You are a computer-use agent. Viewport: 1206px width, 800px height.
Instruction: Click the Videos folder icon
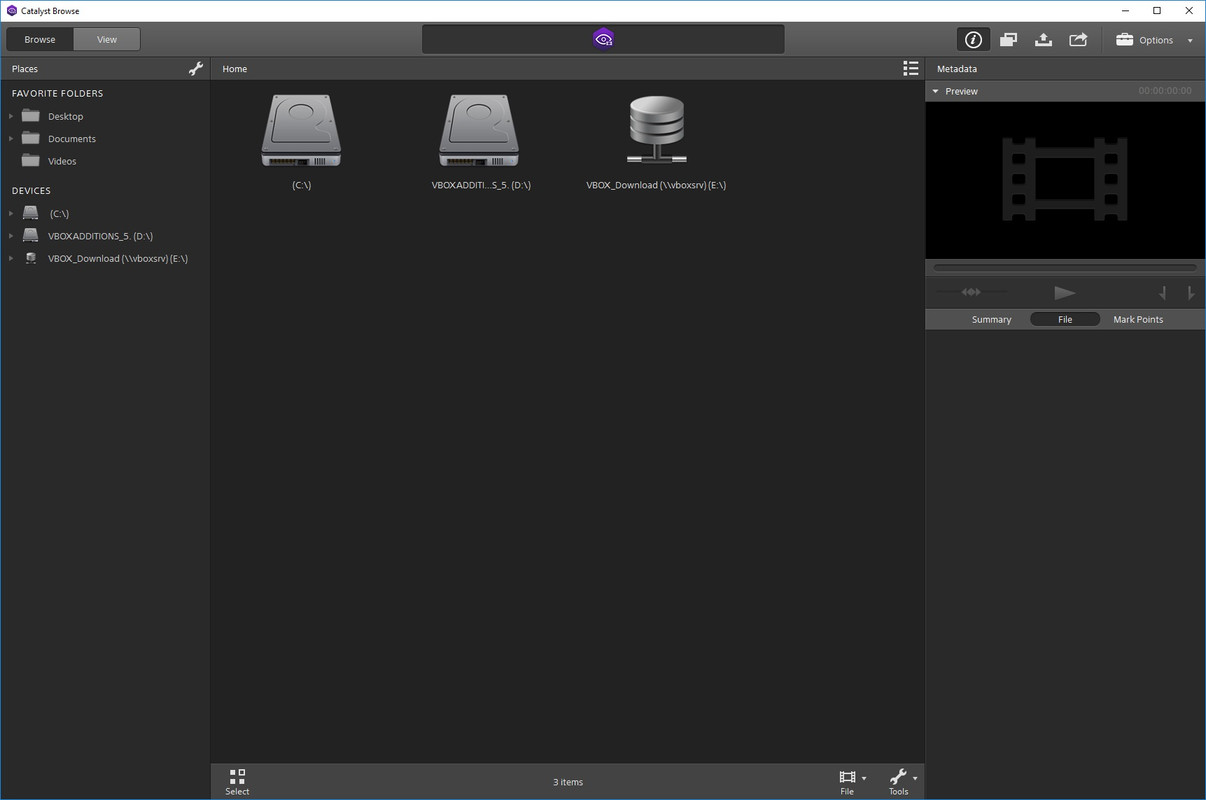31,161
